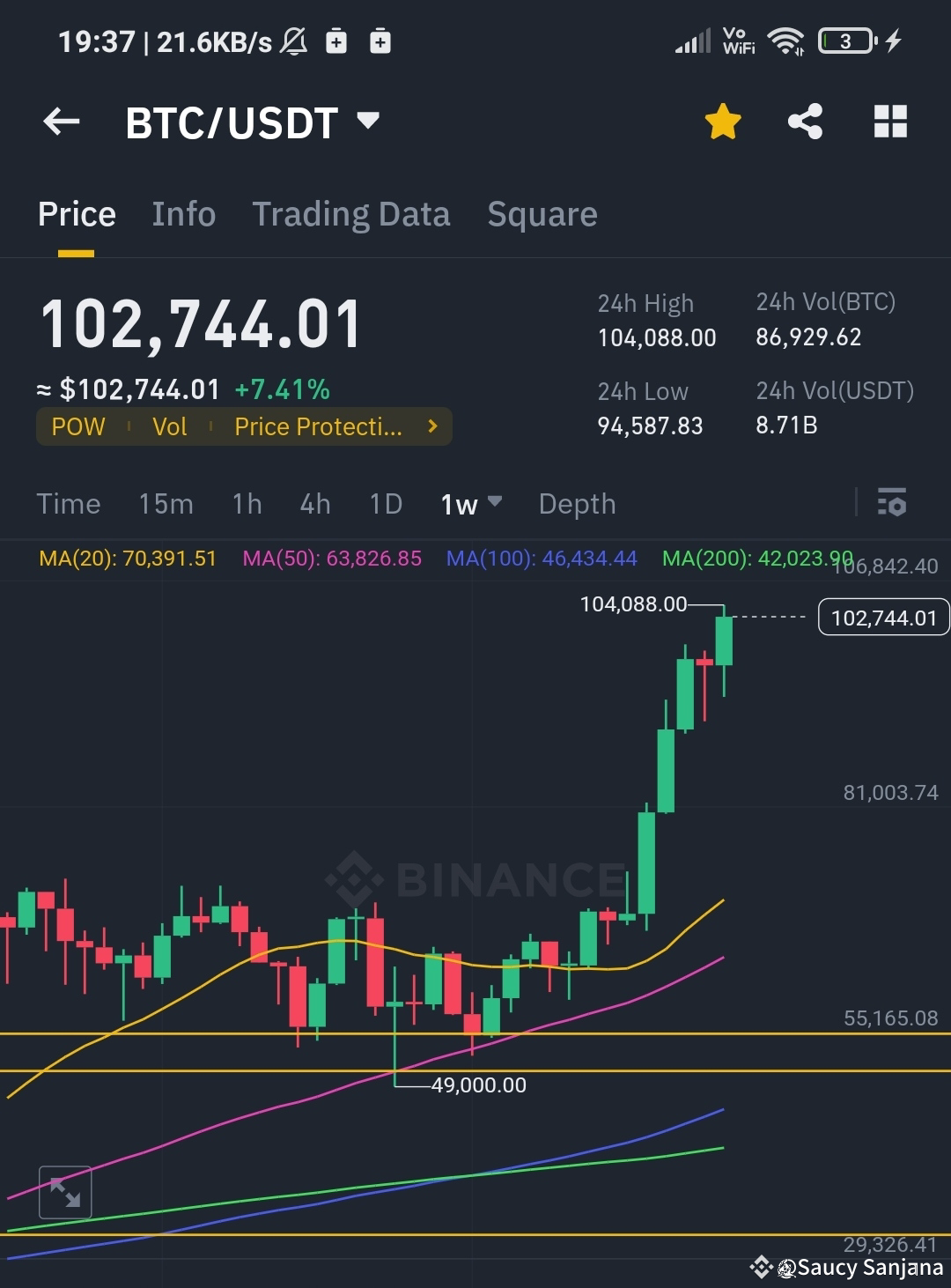Tap the Wi-Fi status icon
Viewport: 951px width, 1288px height.
click(x=785, y=41)
